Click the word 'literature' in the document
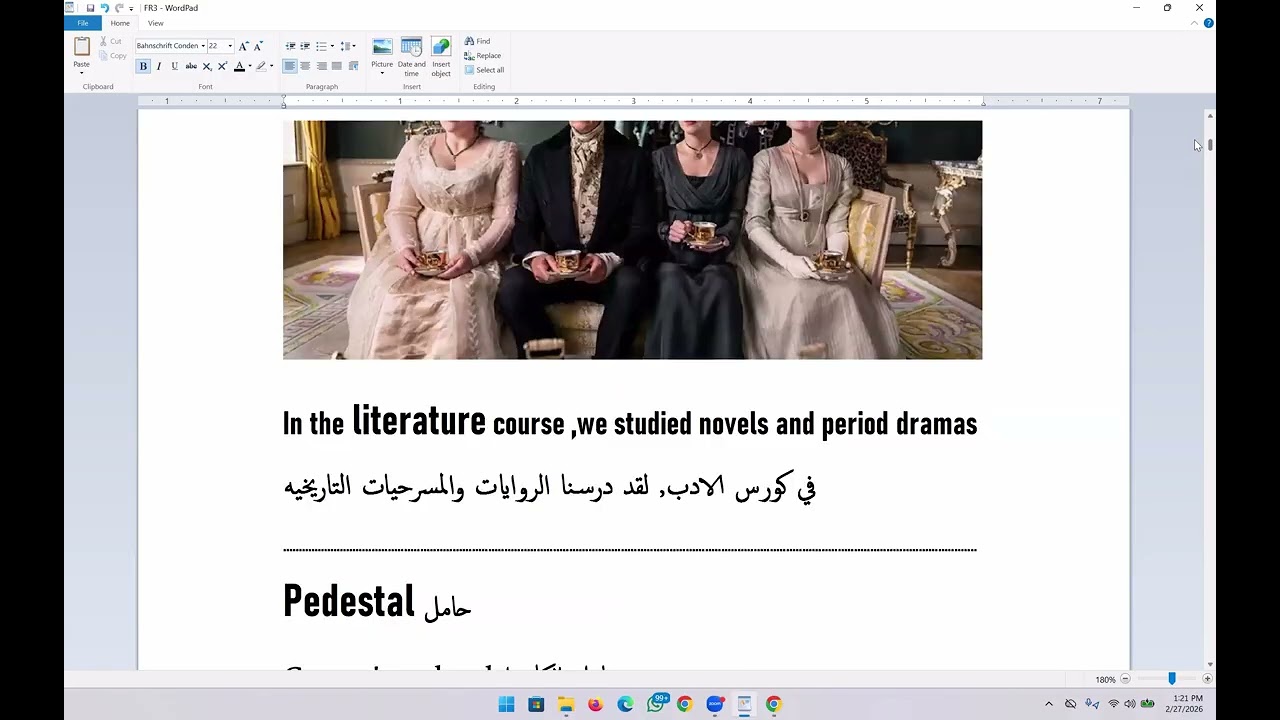Viewport: 1280px width, 720px height. coord(418,421)
